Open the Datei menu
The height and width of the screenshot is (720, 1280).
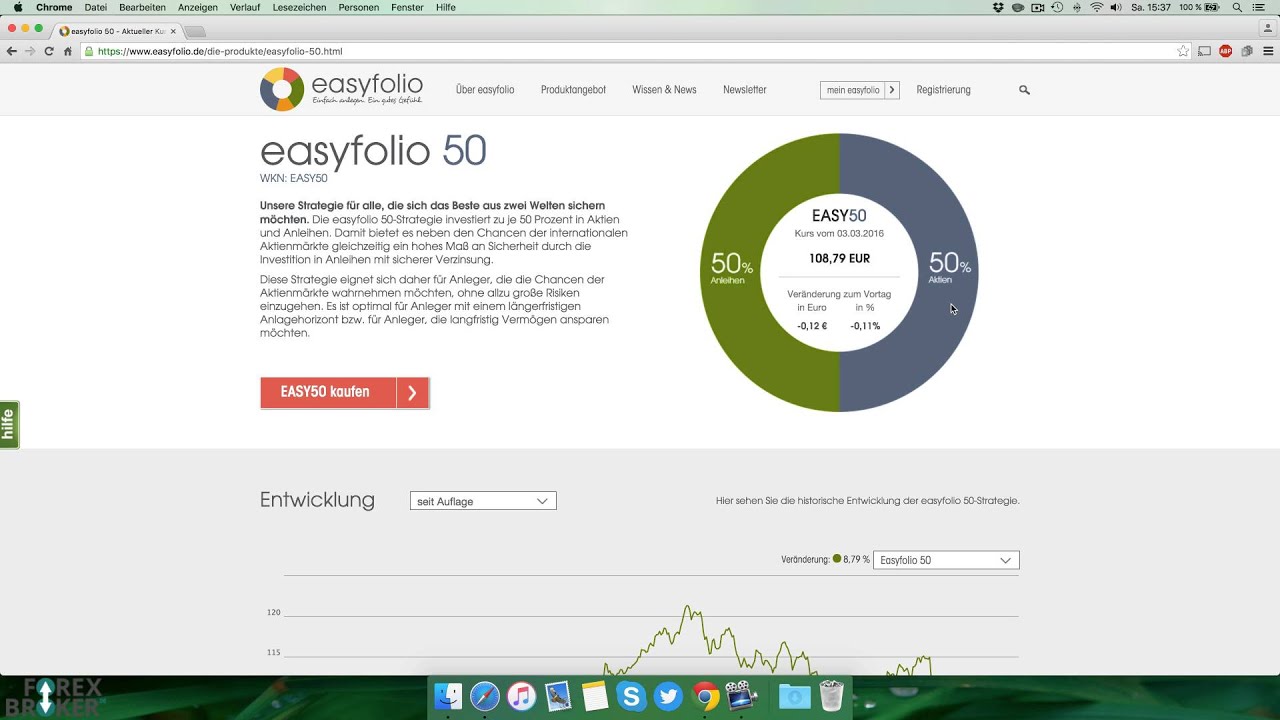click(96, 7)
